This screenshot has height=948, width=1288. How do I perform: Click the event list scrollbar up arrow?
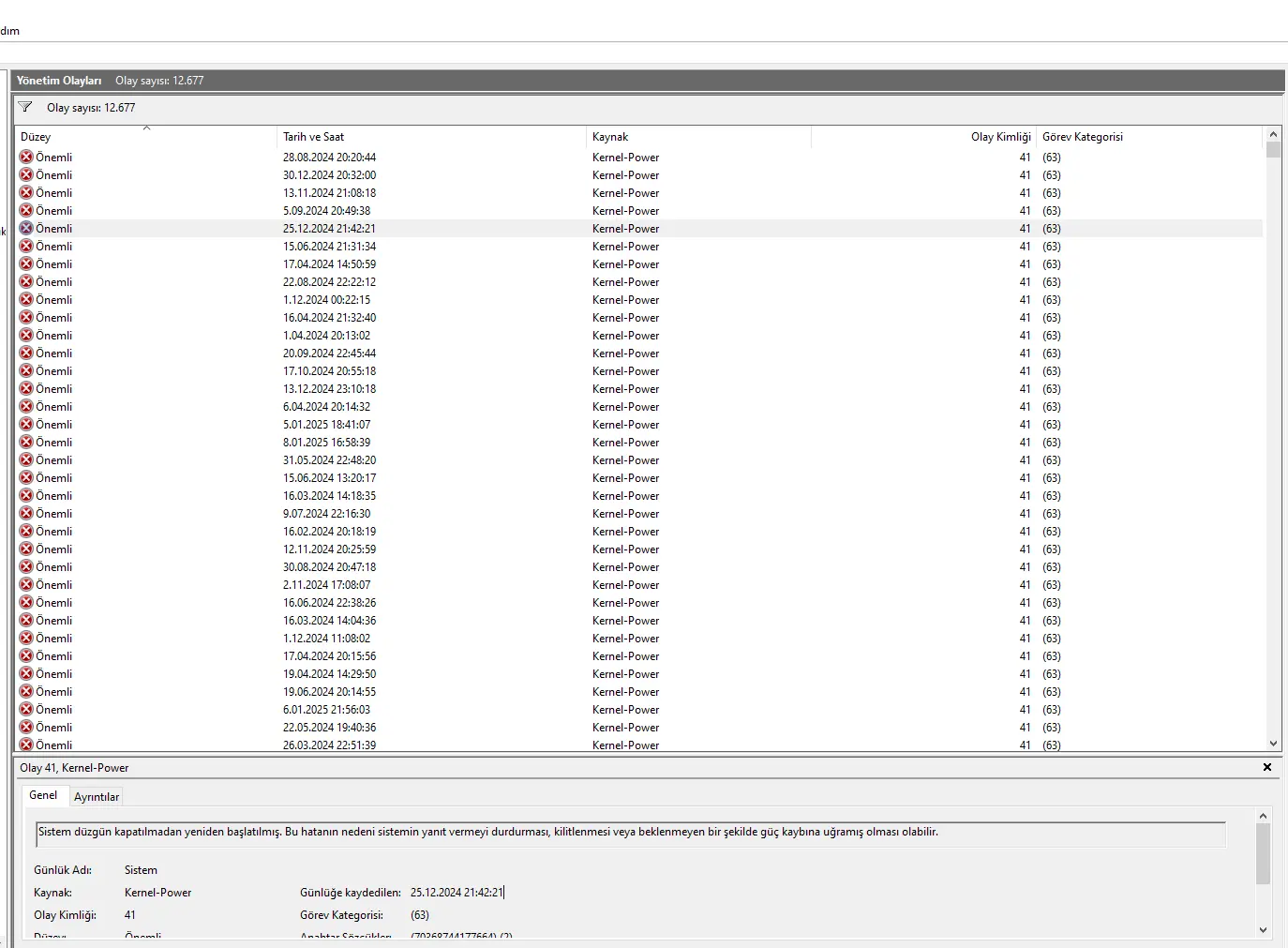click(1273, 134)
